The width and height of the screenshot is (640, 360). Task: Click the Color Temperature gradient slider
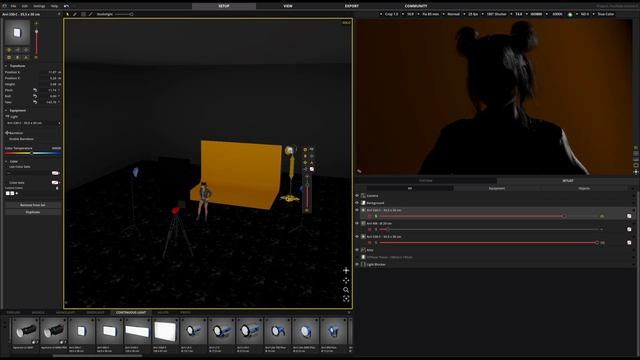tap(33, 153)
